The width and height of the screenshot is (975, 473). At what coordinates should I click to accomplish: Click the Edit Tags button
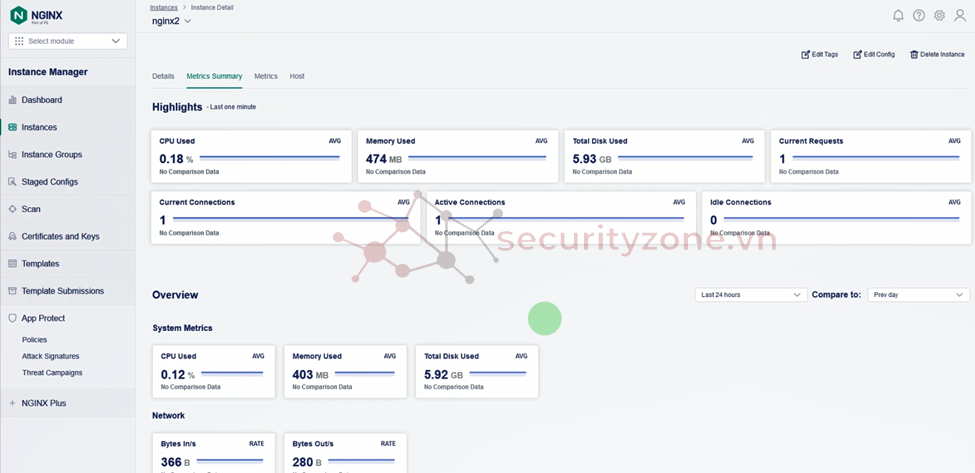coord(820,54)
